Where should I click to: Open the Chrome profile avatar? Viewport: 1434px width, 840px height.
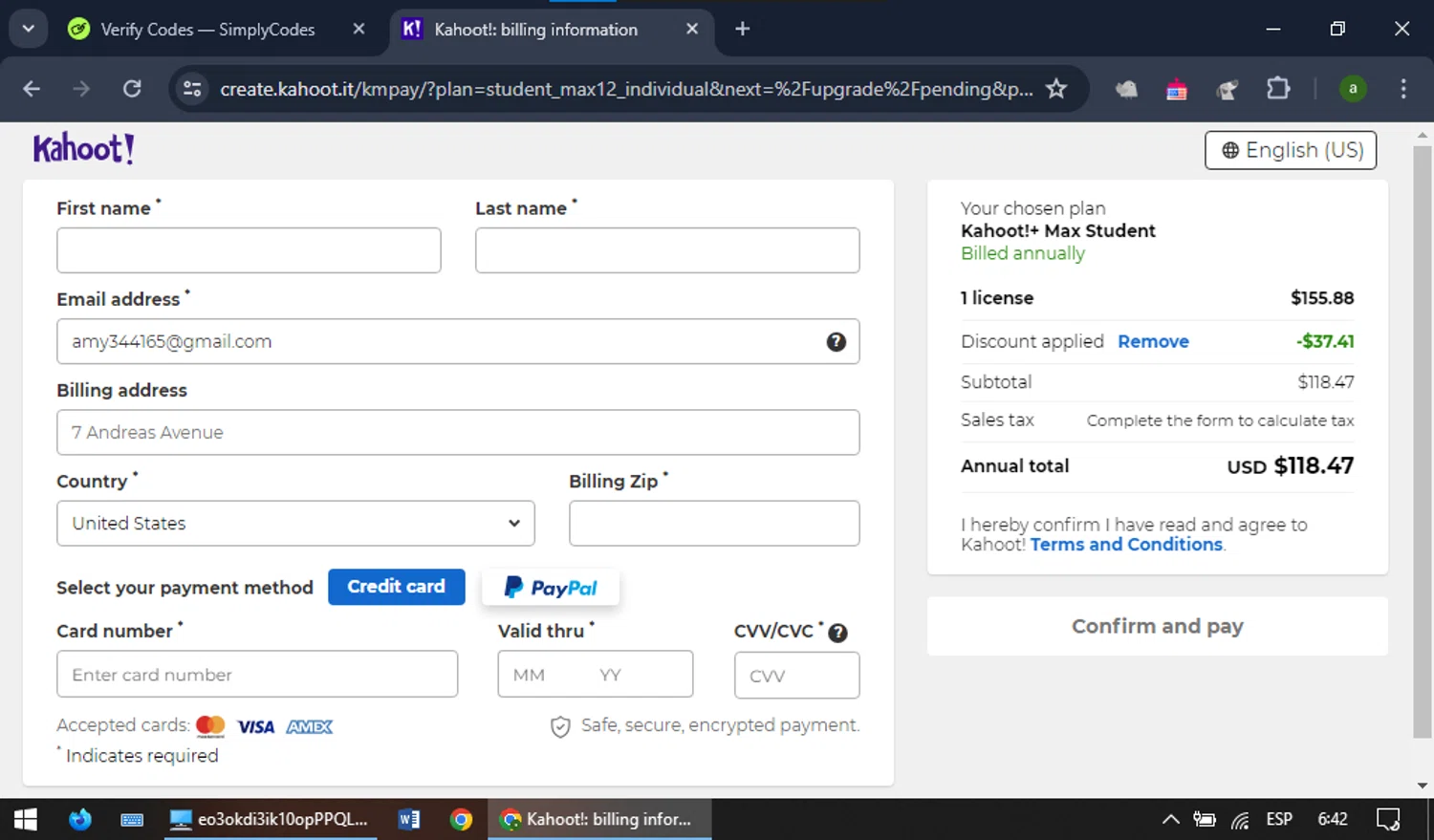(1352, 89)
